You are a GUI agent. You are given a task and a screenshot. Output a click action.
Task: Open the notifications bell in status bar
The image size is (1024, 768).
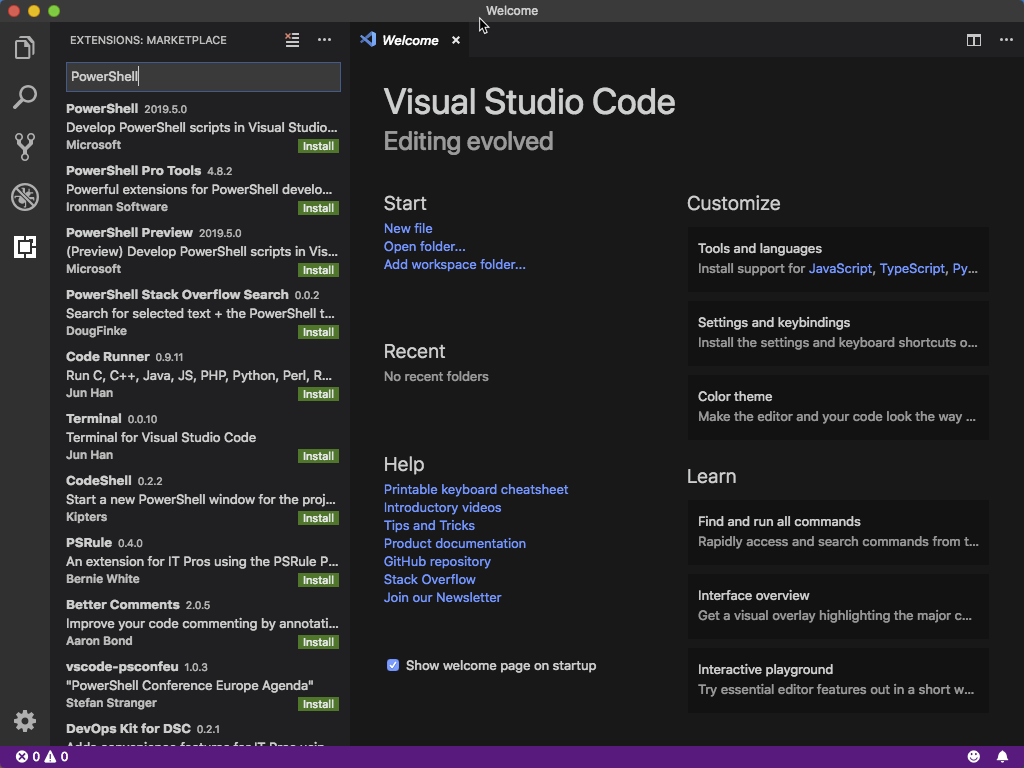click(1002, 757)
